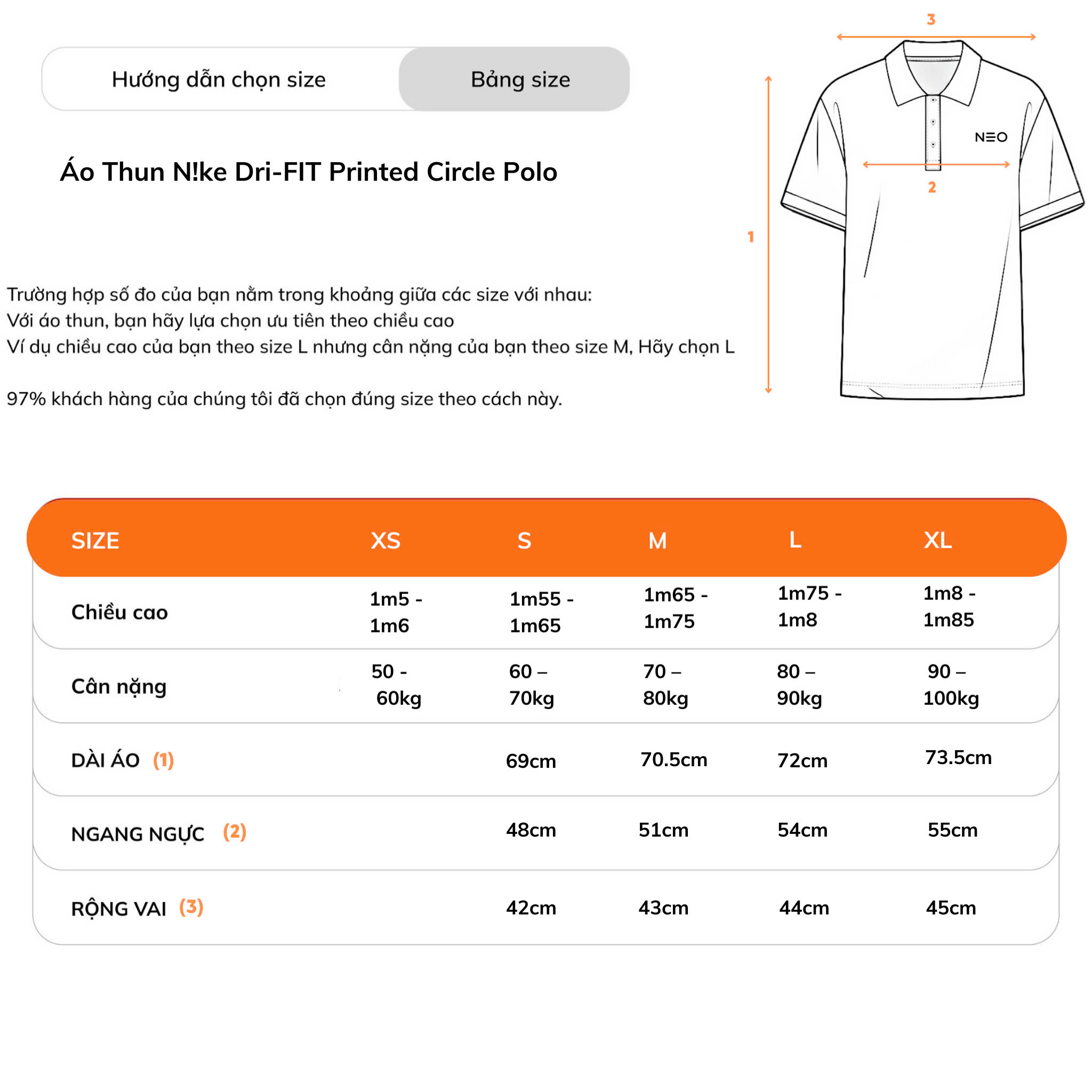
Task: Click the 48cm chest width value for S
Action: (x=531, y=830)
